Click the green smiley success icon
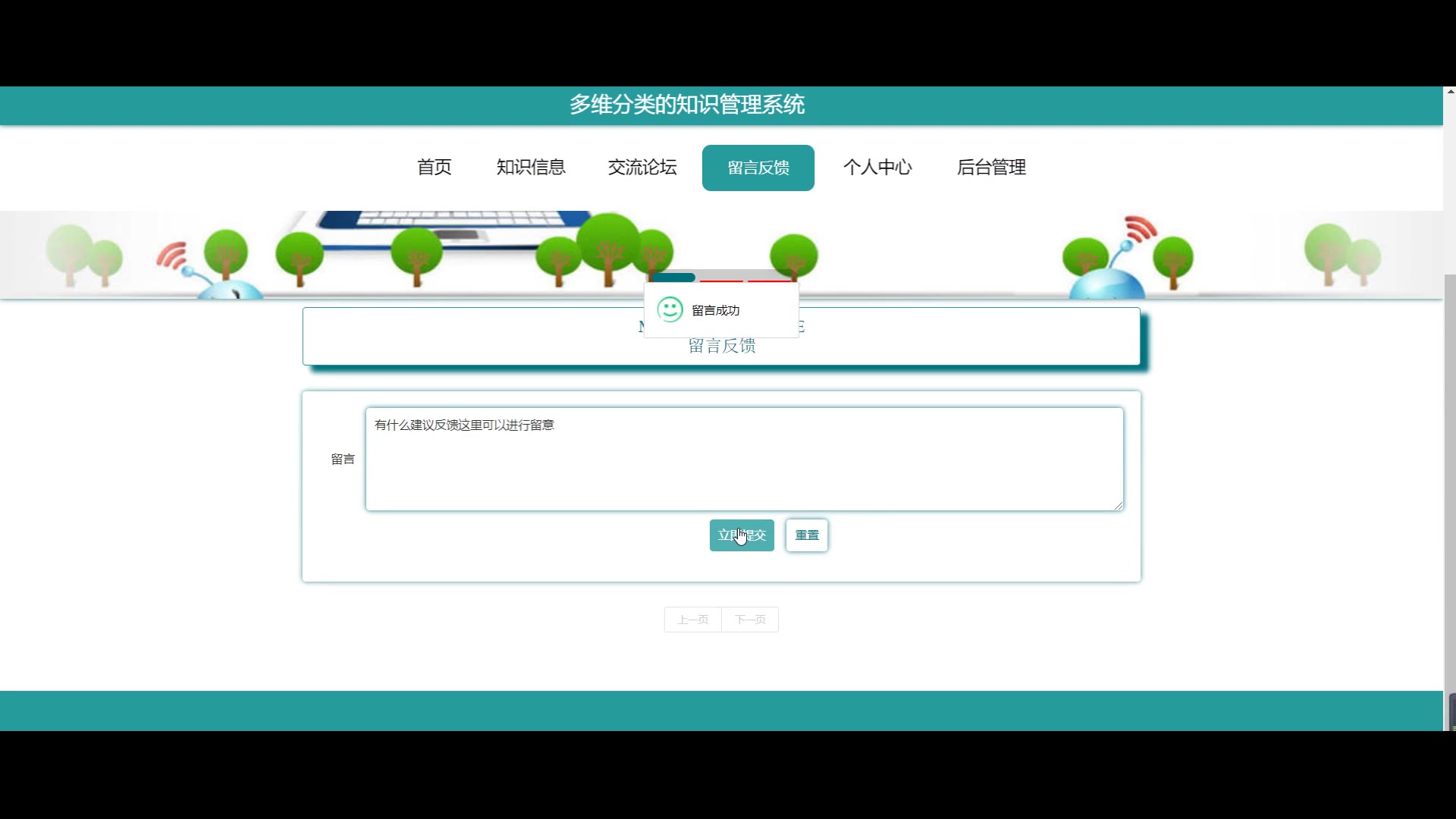 coord(670,309)
